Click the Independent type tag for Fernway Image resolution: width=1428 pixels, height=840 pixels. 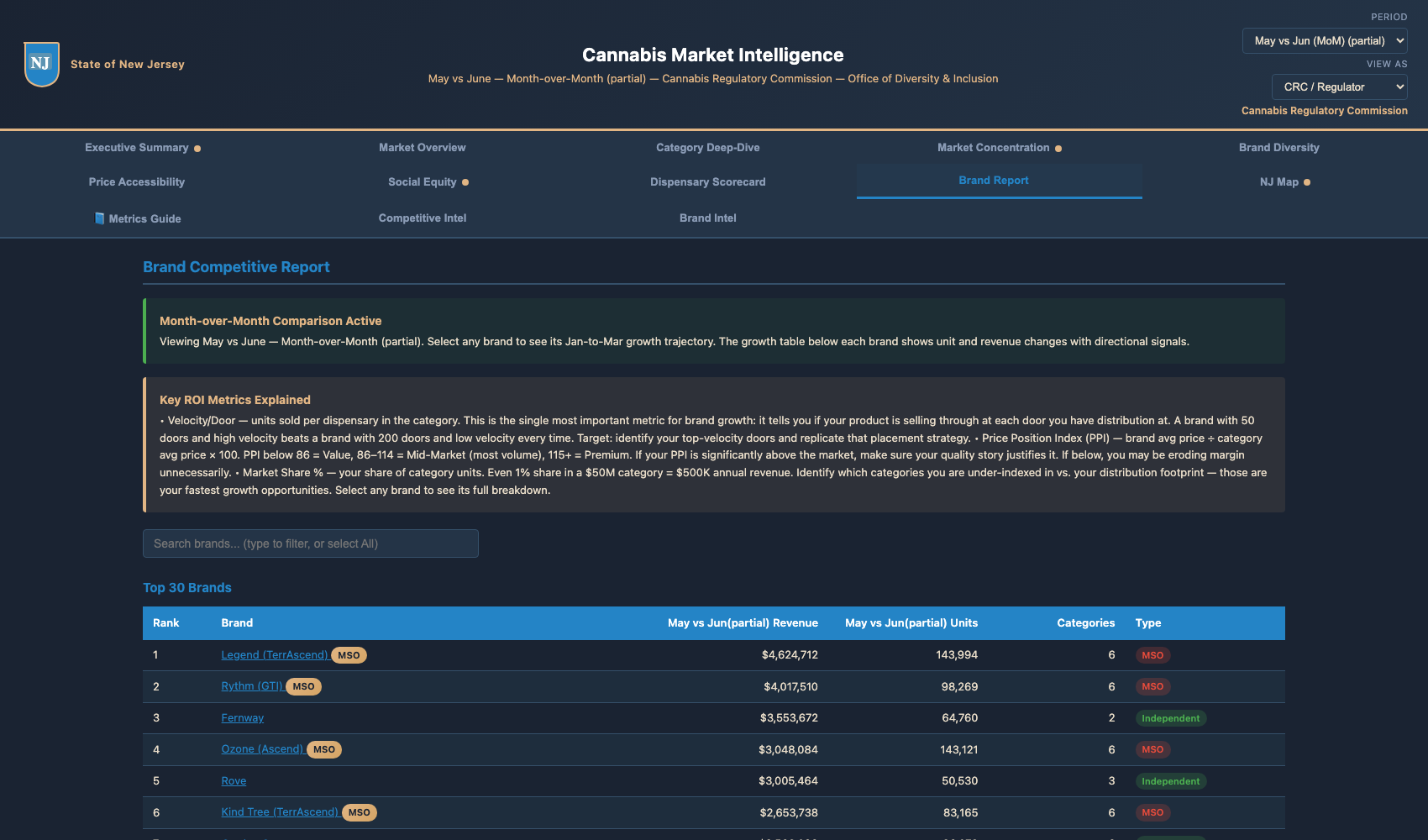[x=1171, y=718]
